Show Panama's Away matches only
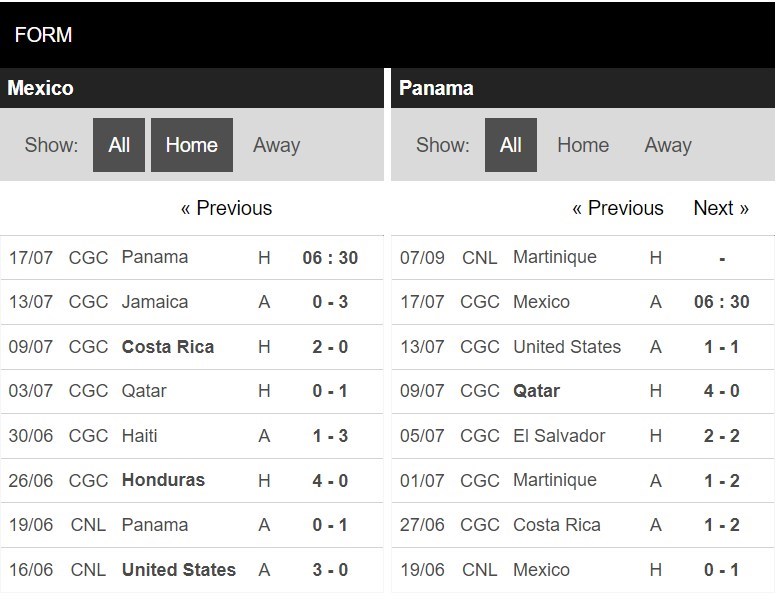This screenshot has height=610, width=776. (668, 145)
